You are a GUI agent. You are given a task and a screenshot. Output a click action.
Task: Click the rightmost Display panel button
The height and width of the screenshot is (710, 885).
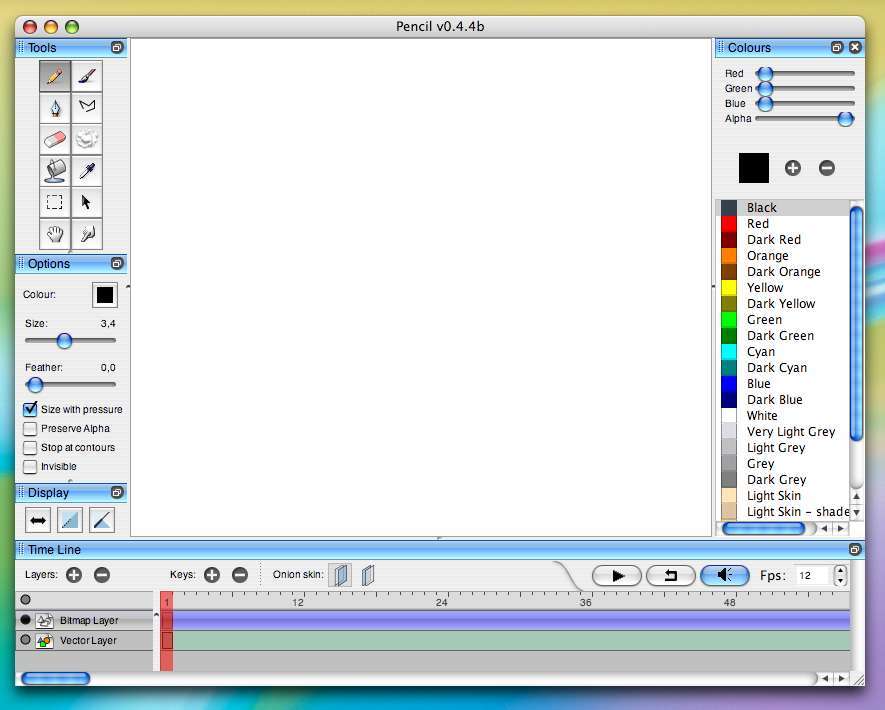(x=102, y=520)
